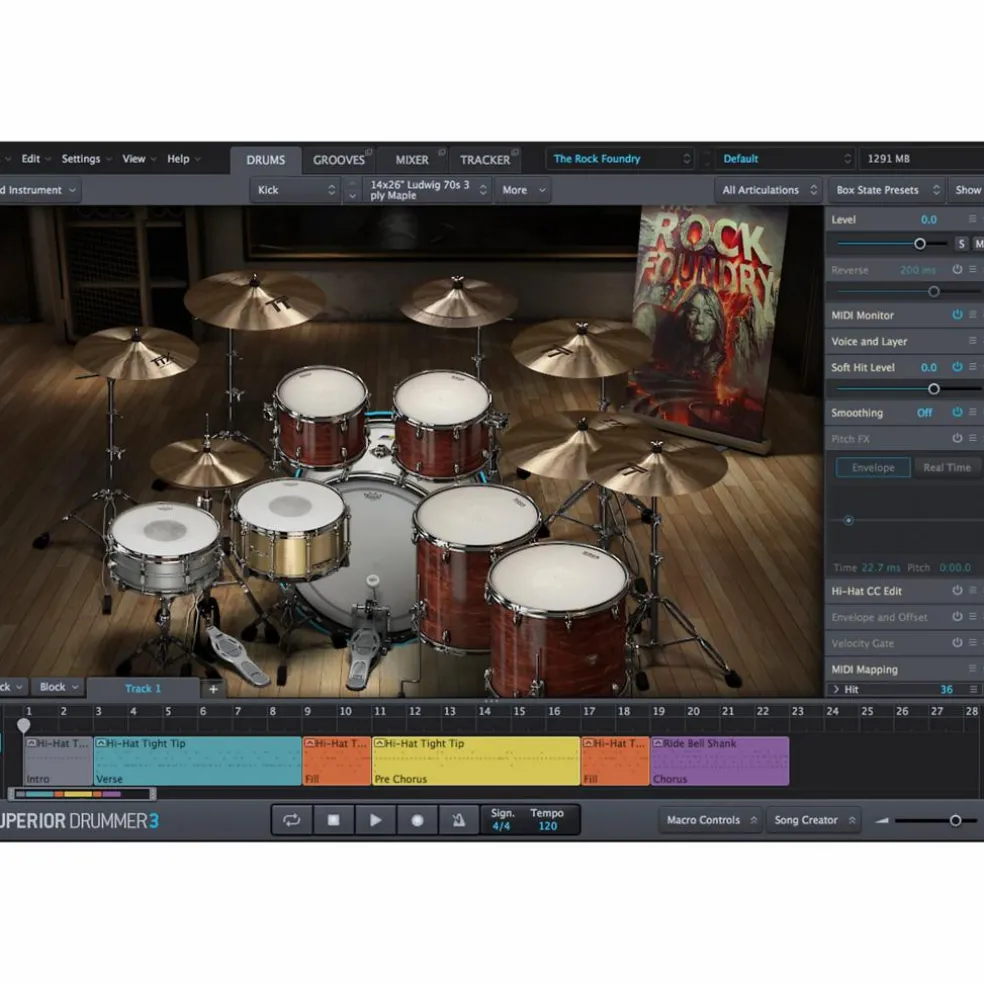Viewport: 984px width, 984px height.
Task: Enable the Pitch FX power toggle
Action: tap(957, 438)
